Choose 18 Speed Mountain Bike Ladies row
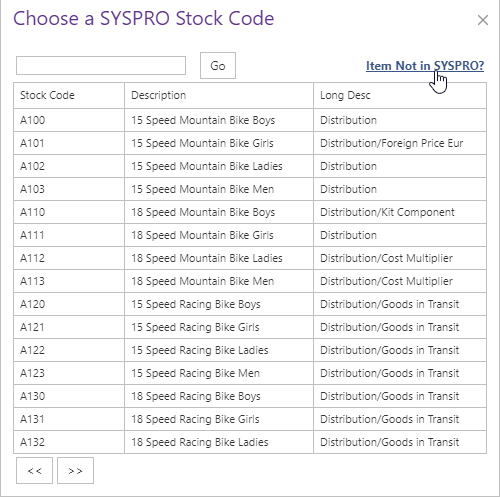Viewport: 500px width, 497px height. (x=250, y=258)
